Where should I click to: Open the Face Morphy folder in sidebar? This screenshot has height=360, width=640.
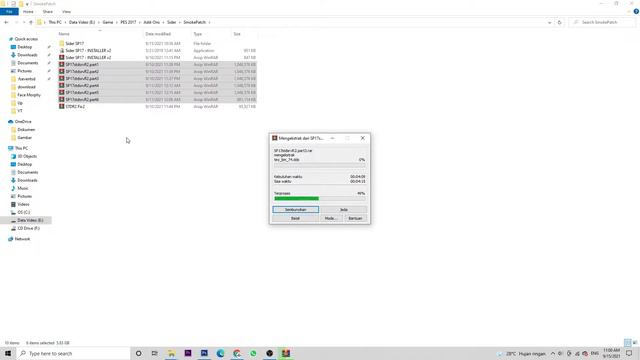(x=29, y=95)
